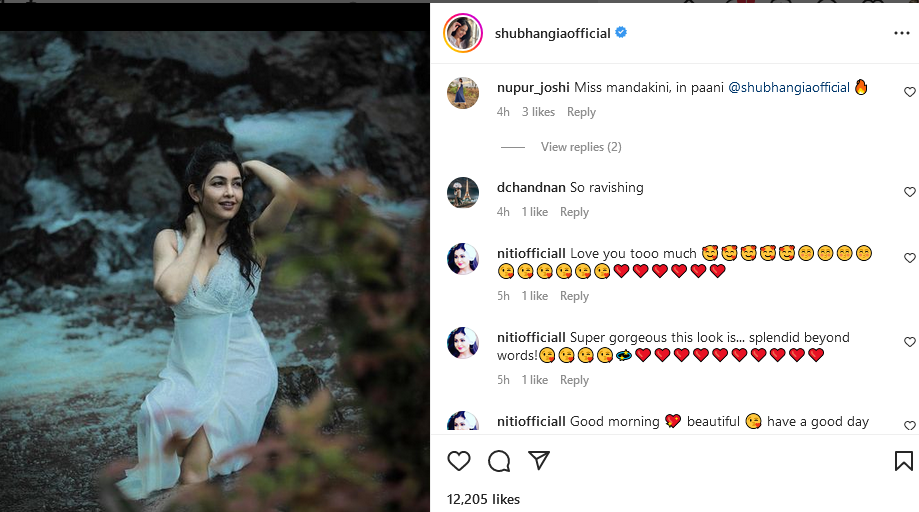Click the @shubhangiaofficial mention link

789,88
